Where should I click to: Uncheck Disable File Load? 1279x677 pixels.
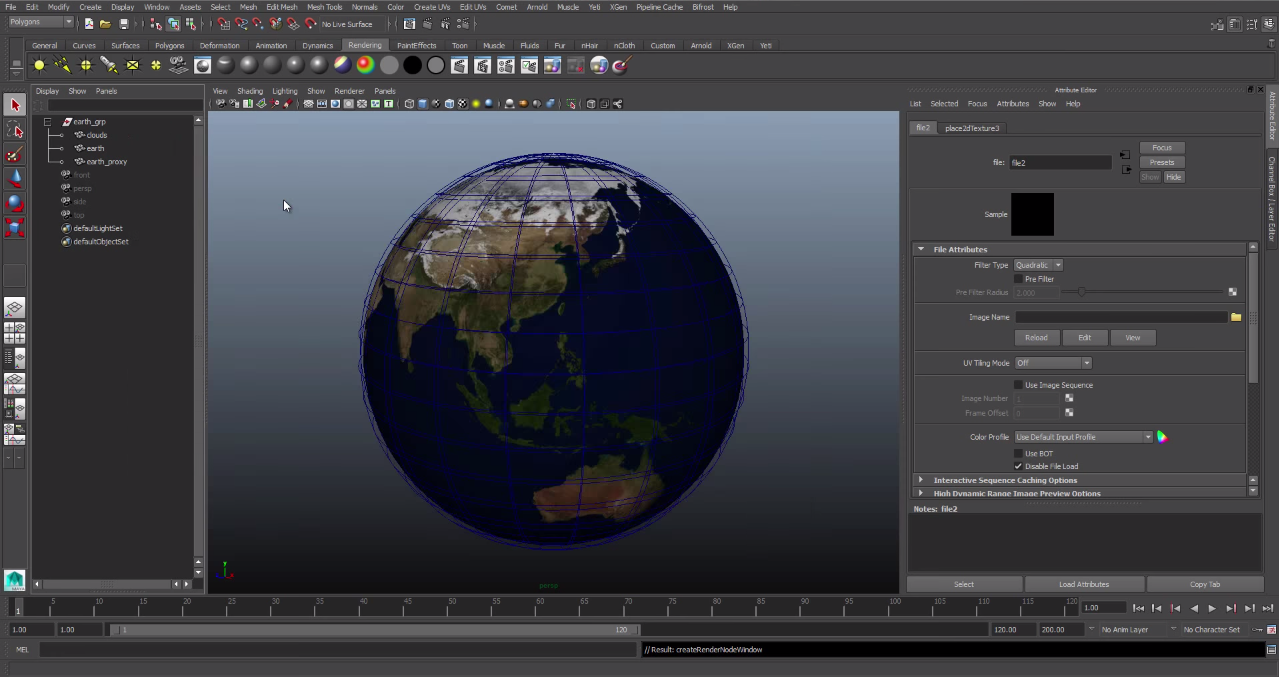[x=1019, y=466]
